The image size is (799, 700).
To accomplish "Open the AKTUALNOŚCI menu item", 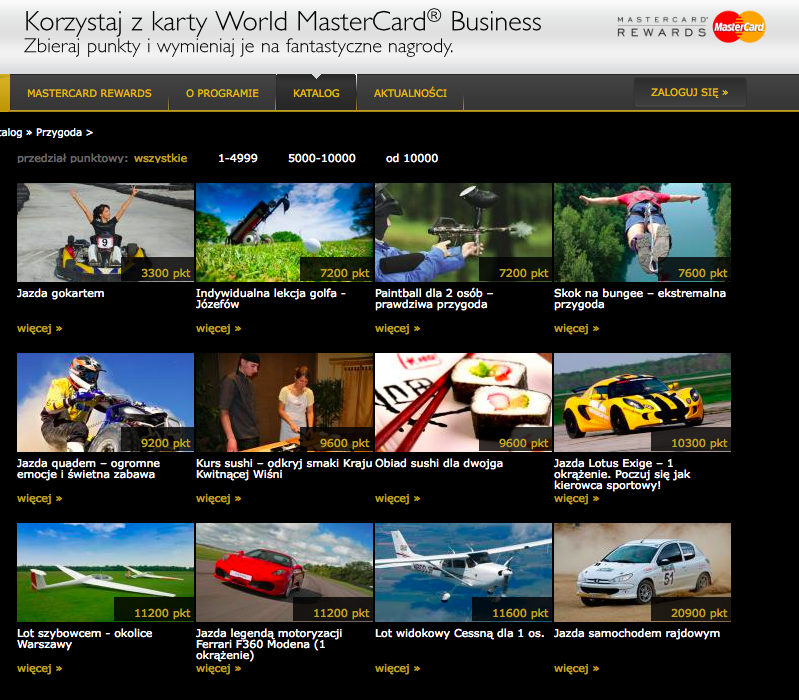I will [410, 93].
